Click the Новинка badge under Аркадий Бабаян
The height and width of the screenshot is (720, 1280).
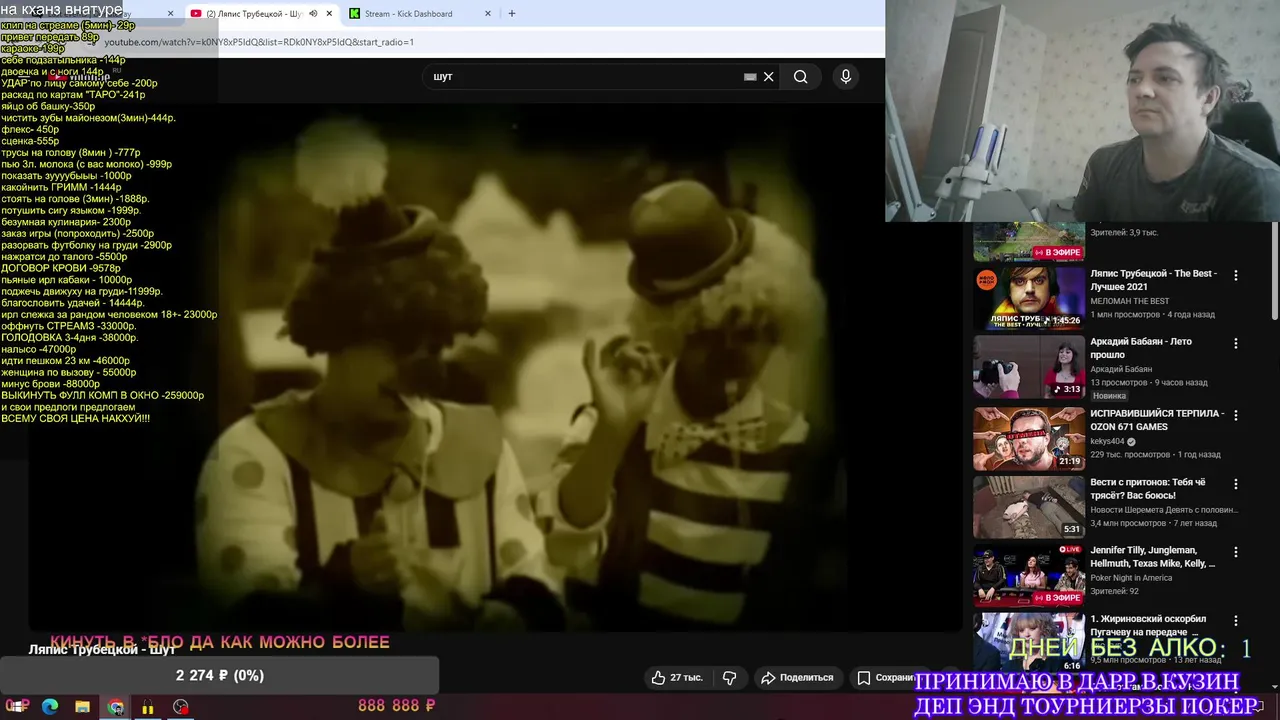point(1109,396)
